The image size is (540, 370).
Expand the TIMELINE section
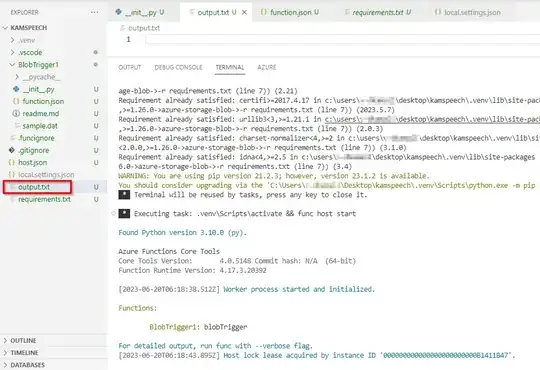coord(24,353)
